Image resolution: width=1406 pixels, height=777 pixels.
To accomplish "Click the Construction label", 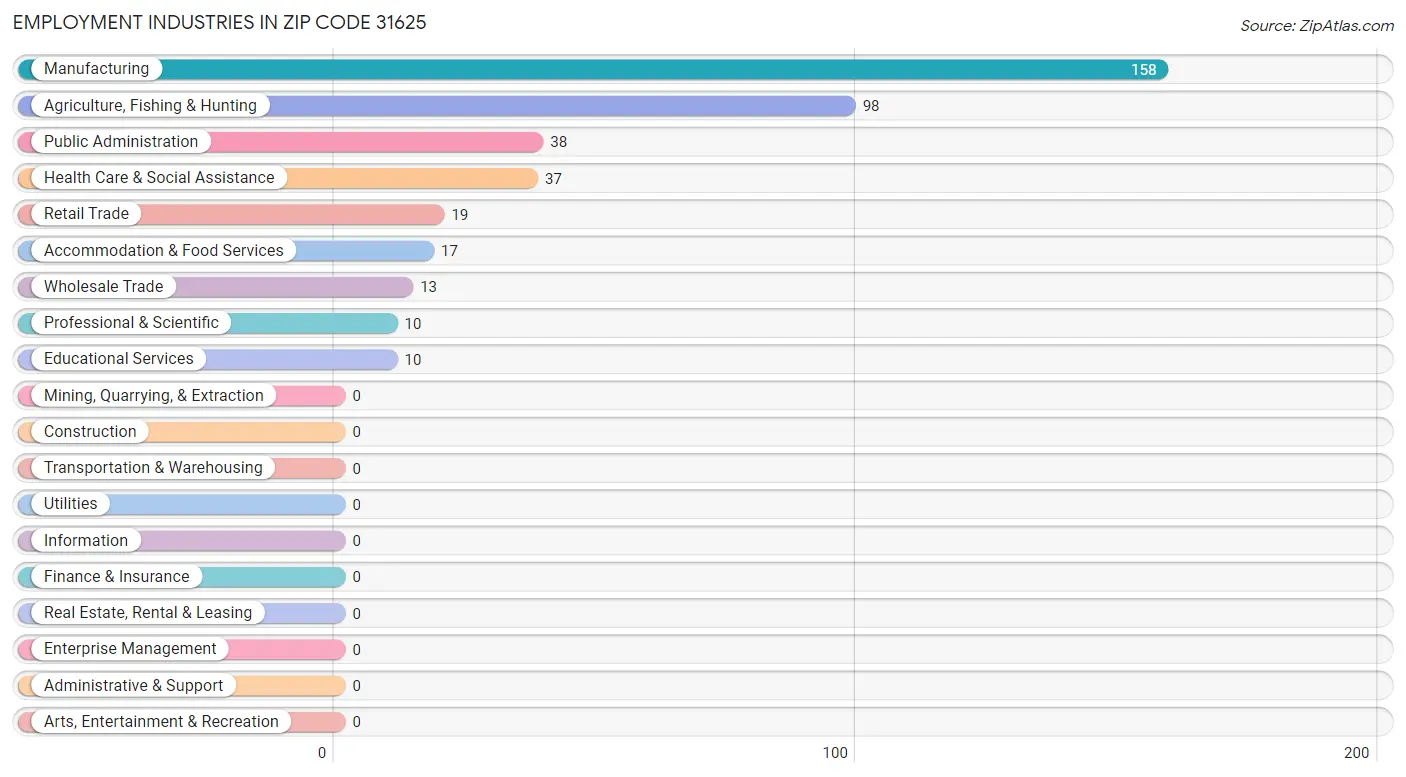I will tap(90, 431).
